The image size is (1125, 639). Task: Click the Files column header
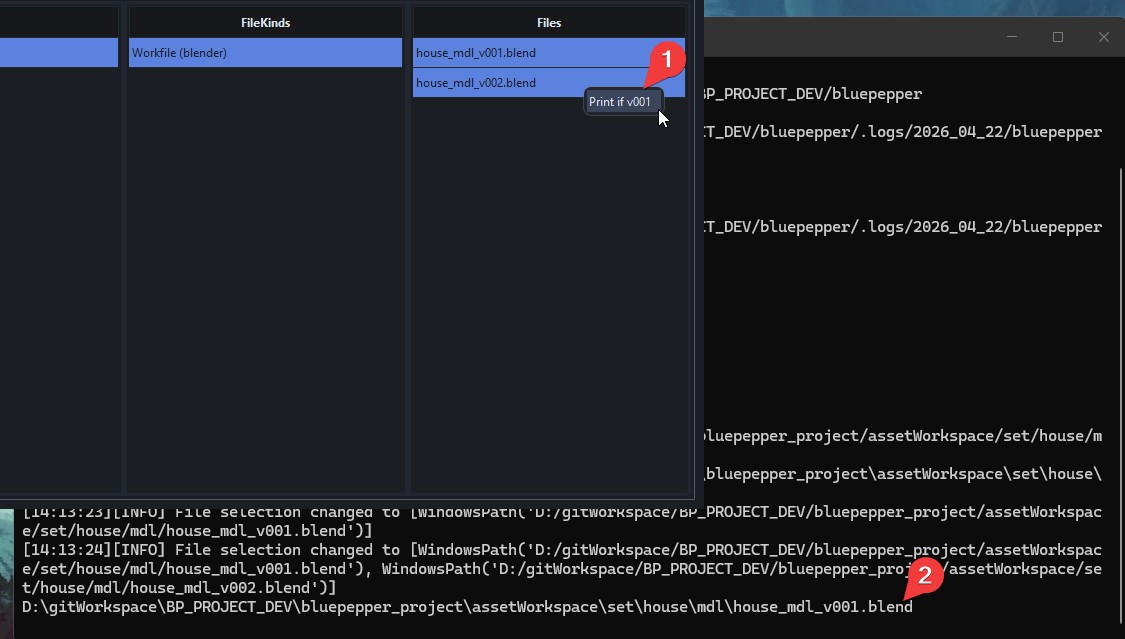549,23
